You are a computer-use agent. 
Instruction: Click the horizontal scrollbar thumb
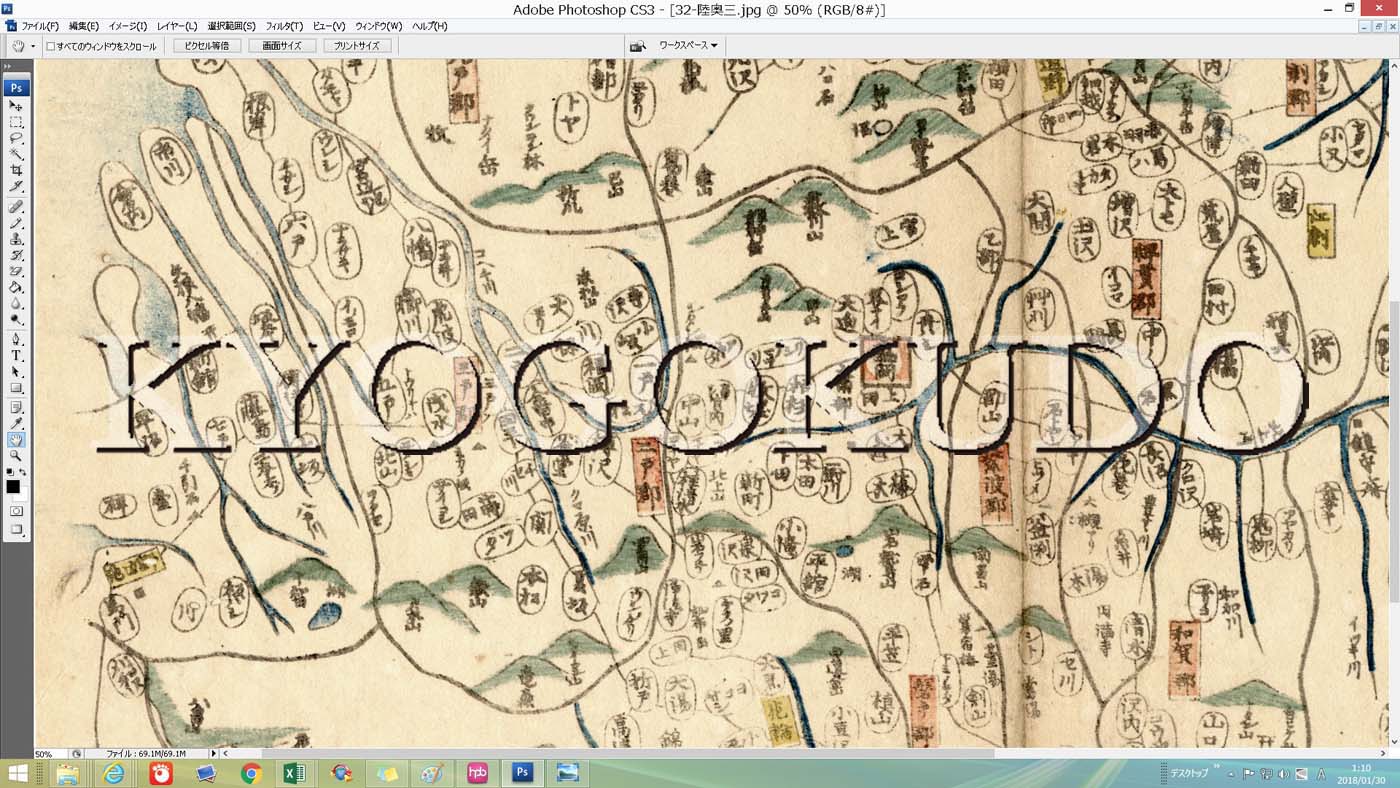[628, 754]
